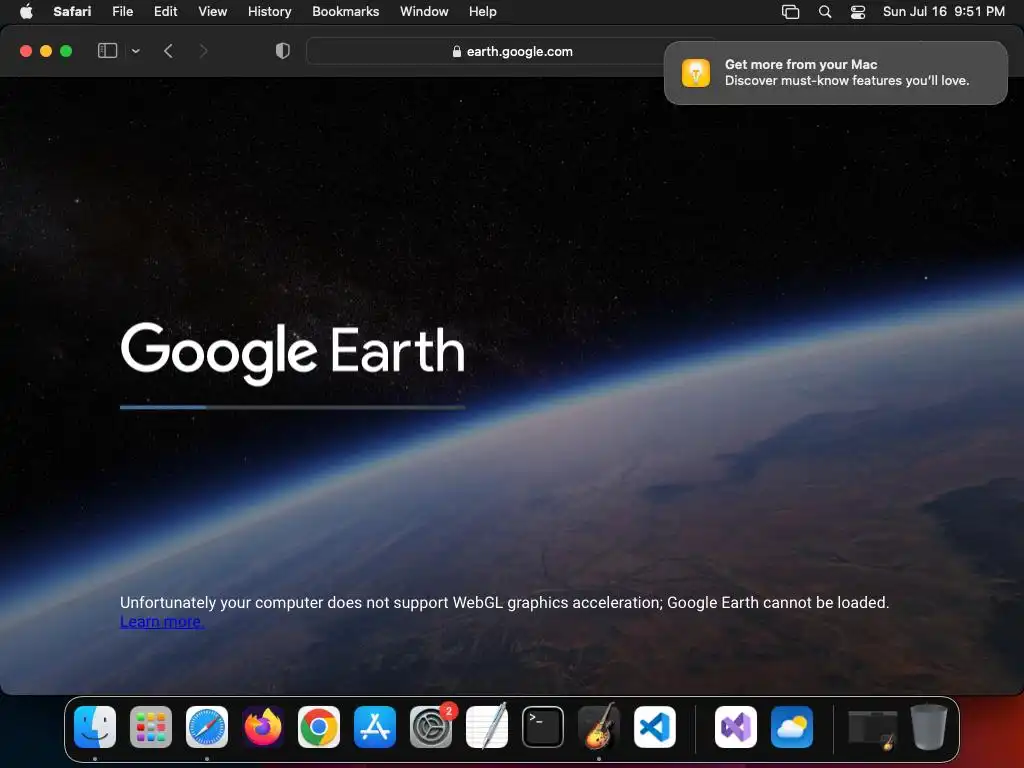Image resolution: width=1024 pixels, height=768 pixels.
Task: Go back to previous page
Action: click(168, 51)
